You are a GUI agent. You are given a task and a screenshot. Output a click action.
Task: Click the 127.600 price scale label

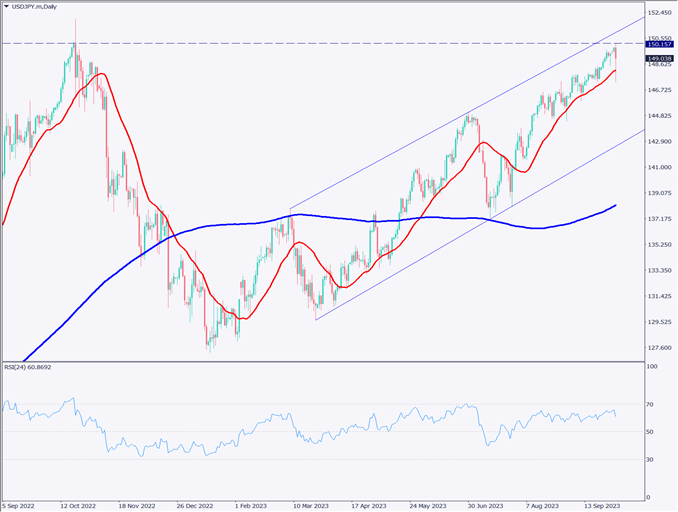[x=659, y=348]
